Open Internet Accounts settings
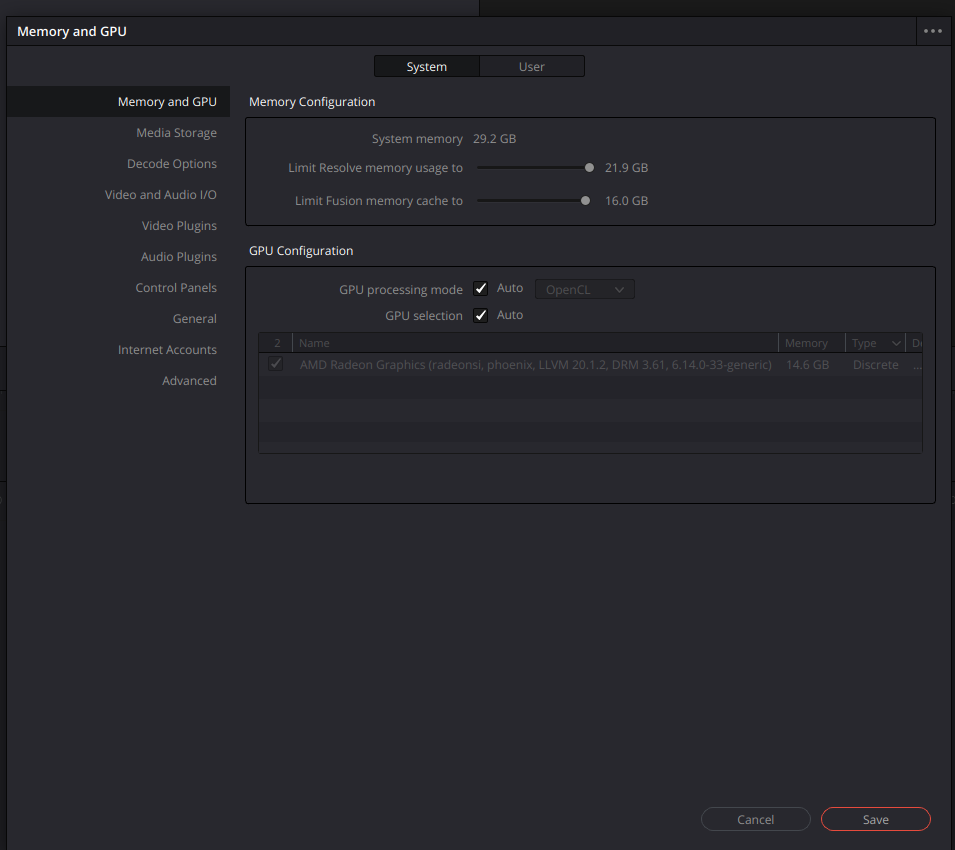The height and width of the screenshot is (850, 955). [167, 350]
